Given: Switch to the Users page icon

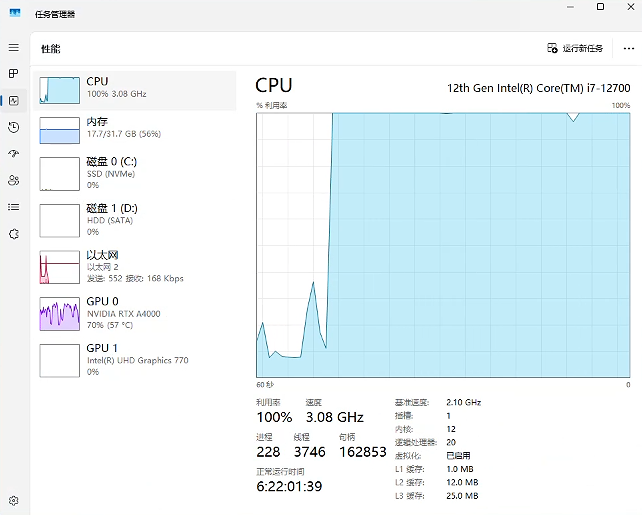Looking at the screenshot, I should click(14, 180).
